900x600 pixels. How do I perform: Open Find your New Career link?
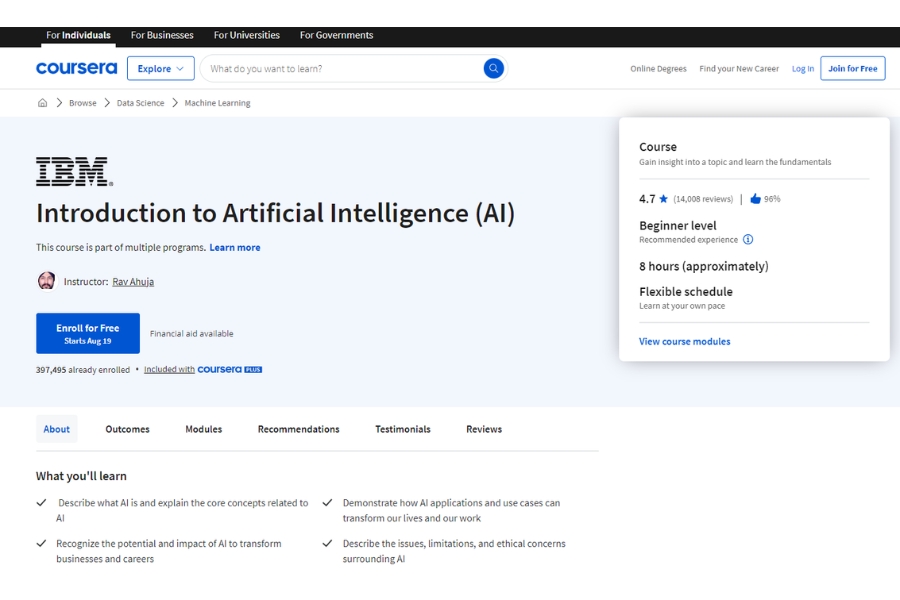click(x=739, y=68)
